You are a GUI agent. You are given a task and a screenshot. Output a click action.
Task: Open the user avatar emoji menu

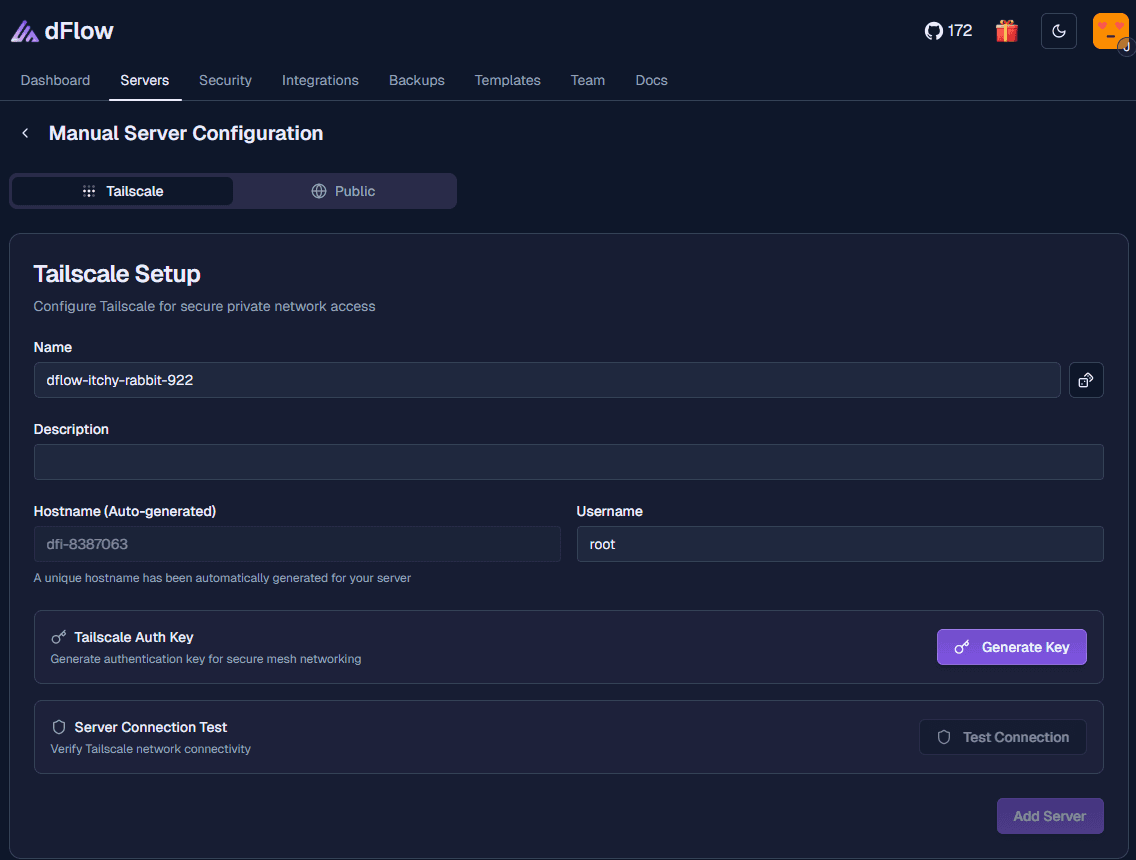coord(1110,30)
